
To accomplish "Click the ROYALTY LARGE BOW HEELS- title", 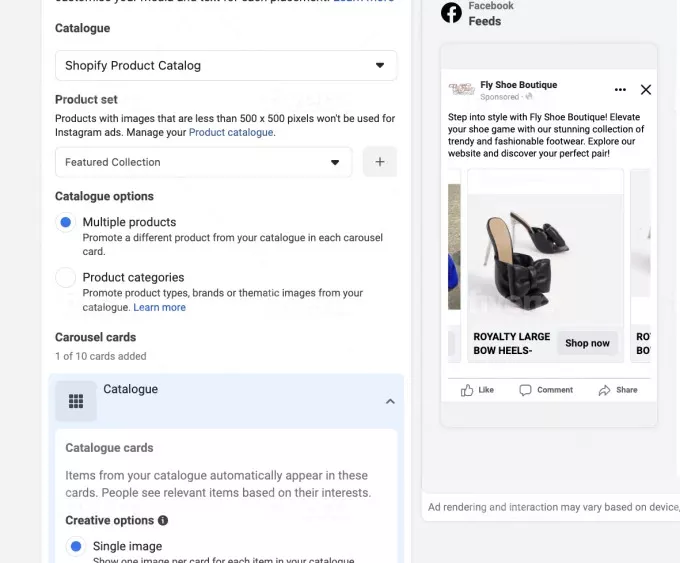I will click(x=512, y=344).
